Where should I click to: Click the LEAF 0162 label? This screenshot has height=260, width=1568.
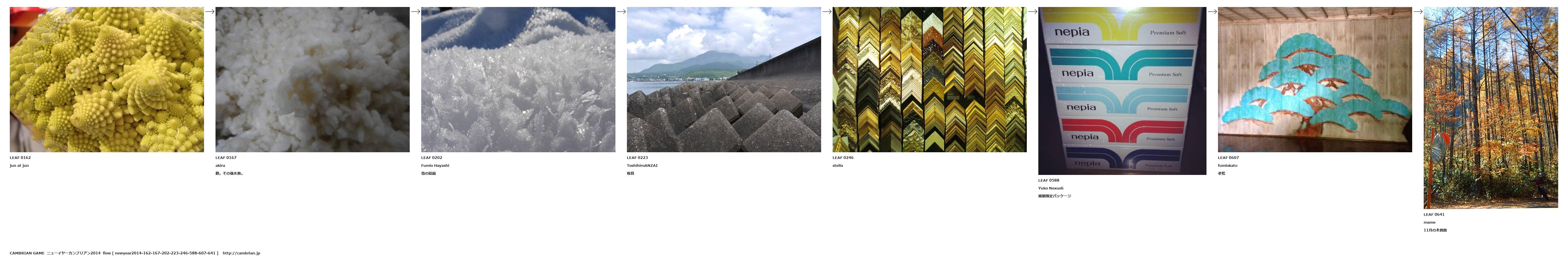point(20,158)
